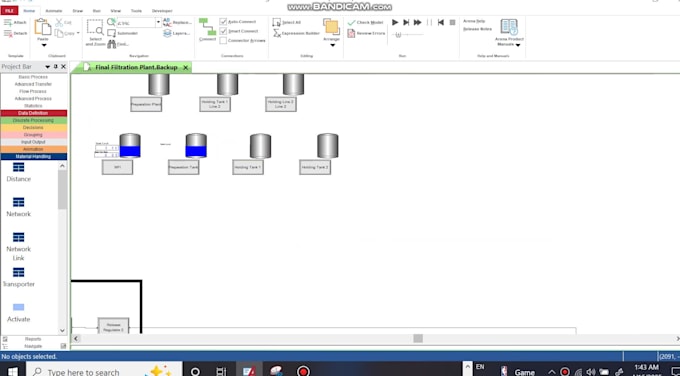Expand the Advanced Transfer panel
Screen dimensions: 680x376
(33, 84)
